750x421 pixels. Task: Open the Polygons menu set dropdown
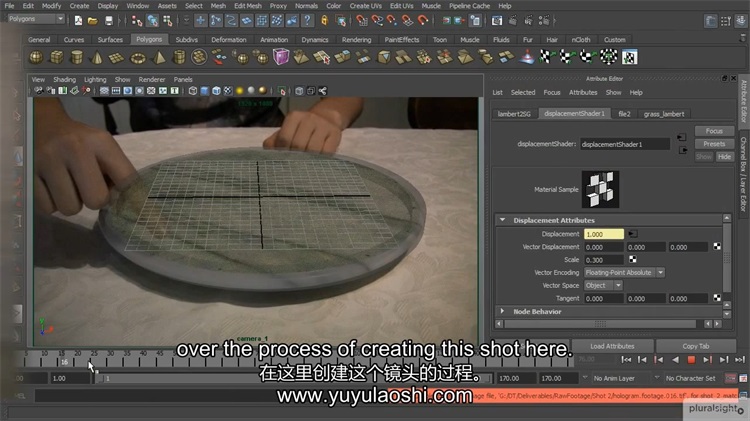click(x=36, y=19)
